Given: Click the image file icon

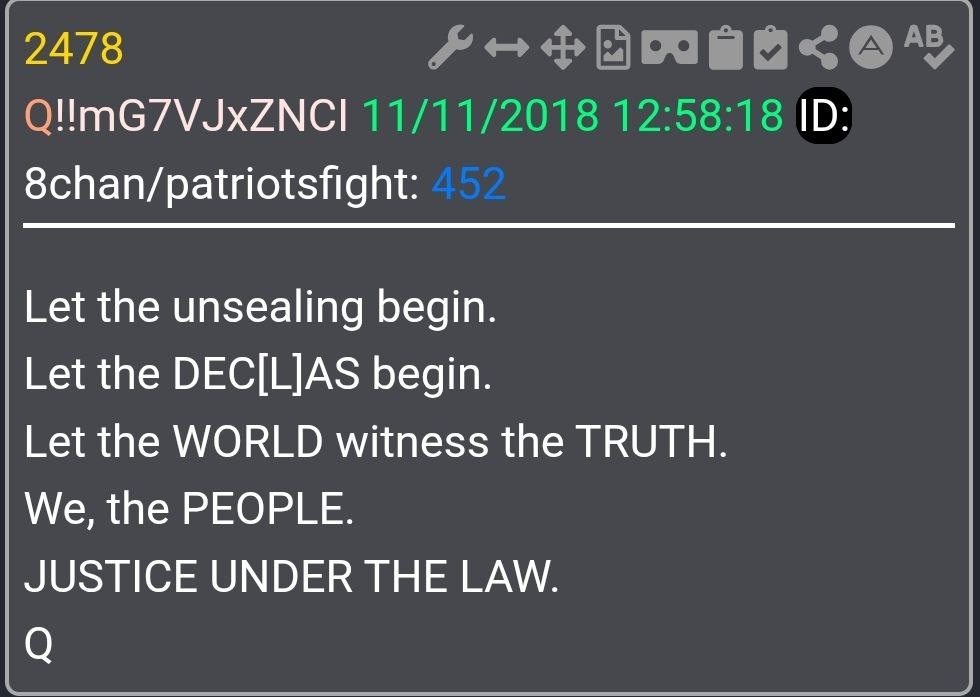Looking at the screenshot, I should [613, 47].
